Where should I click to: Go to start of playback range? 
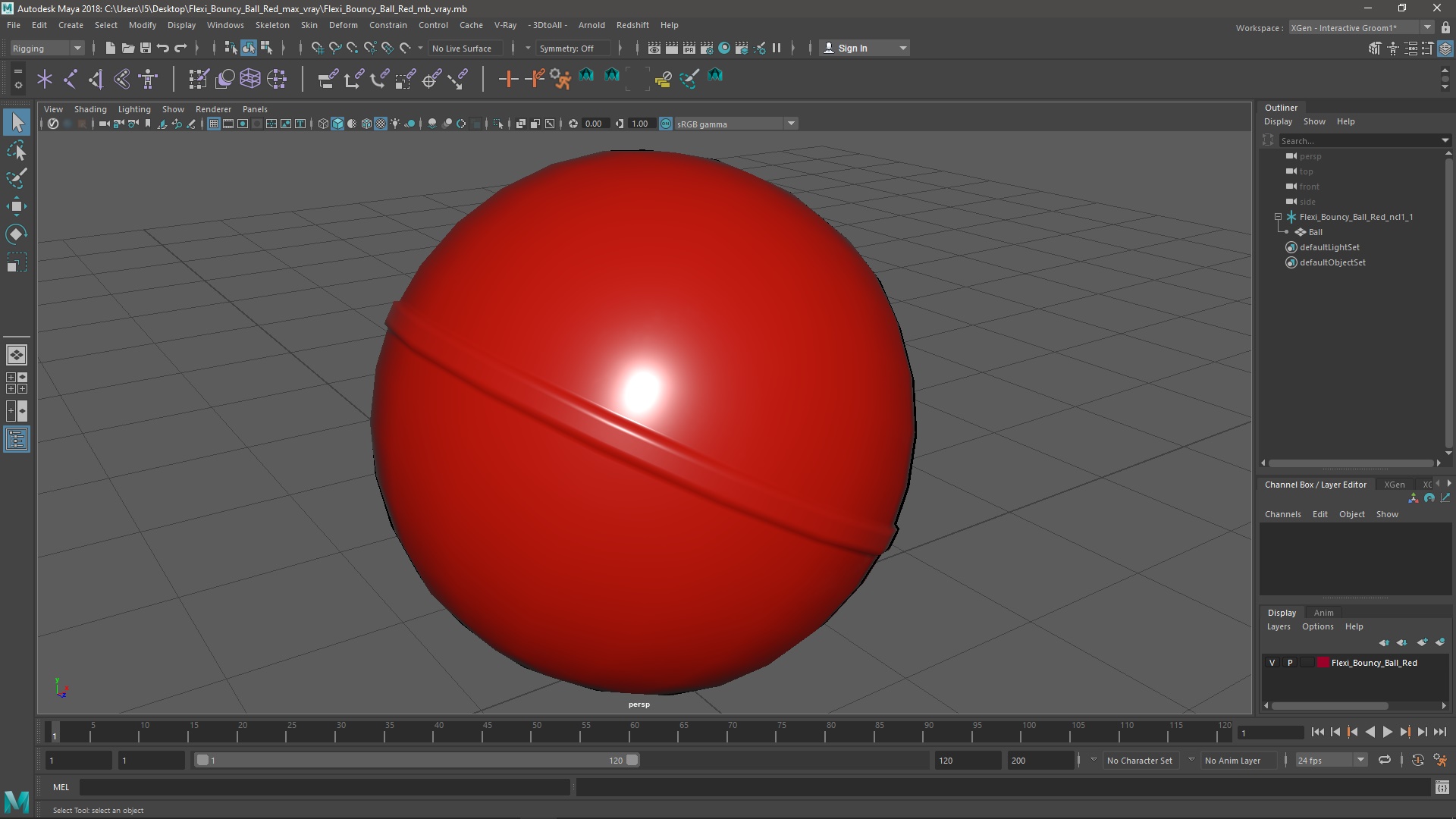[x=1317, y=732]
